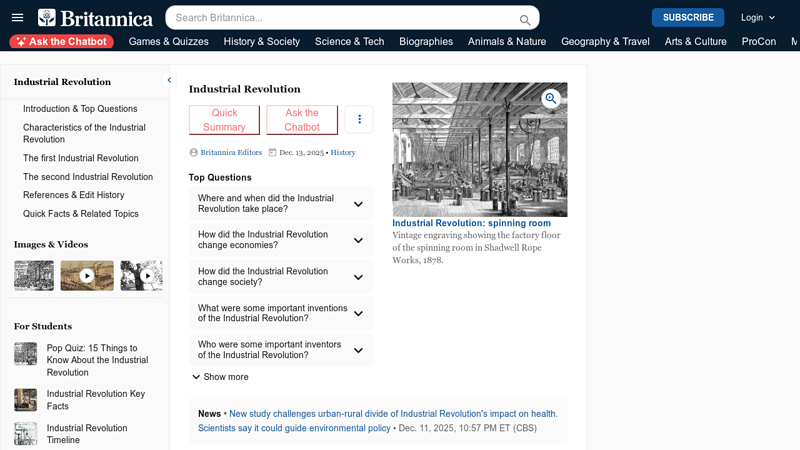Expand 'How did the Industrial Revolution change society?'
The height and width of the screenshot is (450, 800).
[281, 277]
